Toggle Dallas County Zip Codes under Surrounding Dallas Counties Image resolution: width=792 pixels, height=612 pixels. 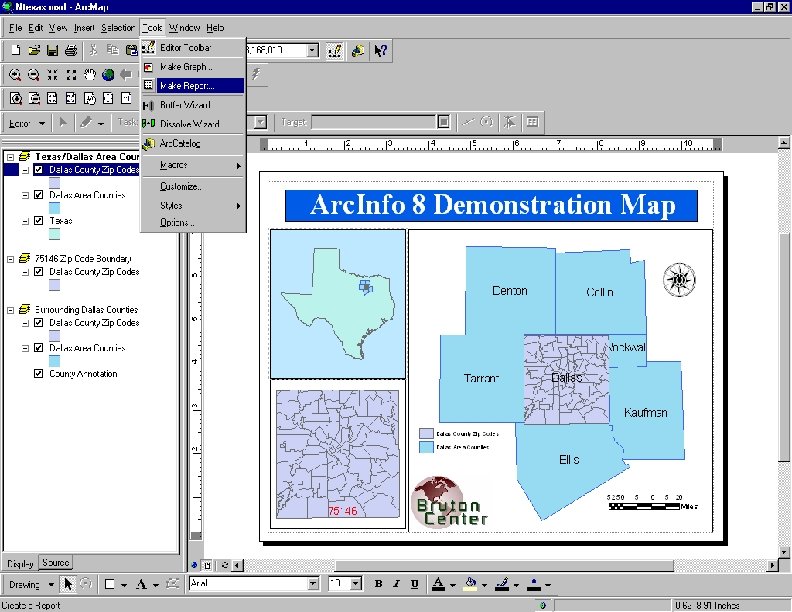(x=38, y=323)
